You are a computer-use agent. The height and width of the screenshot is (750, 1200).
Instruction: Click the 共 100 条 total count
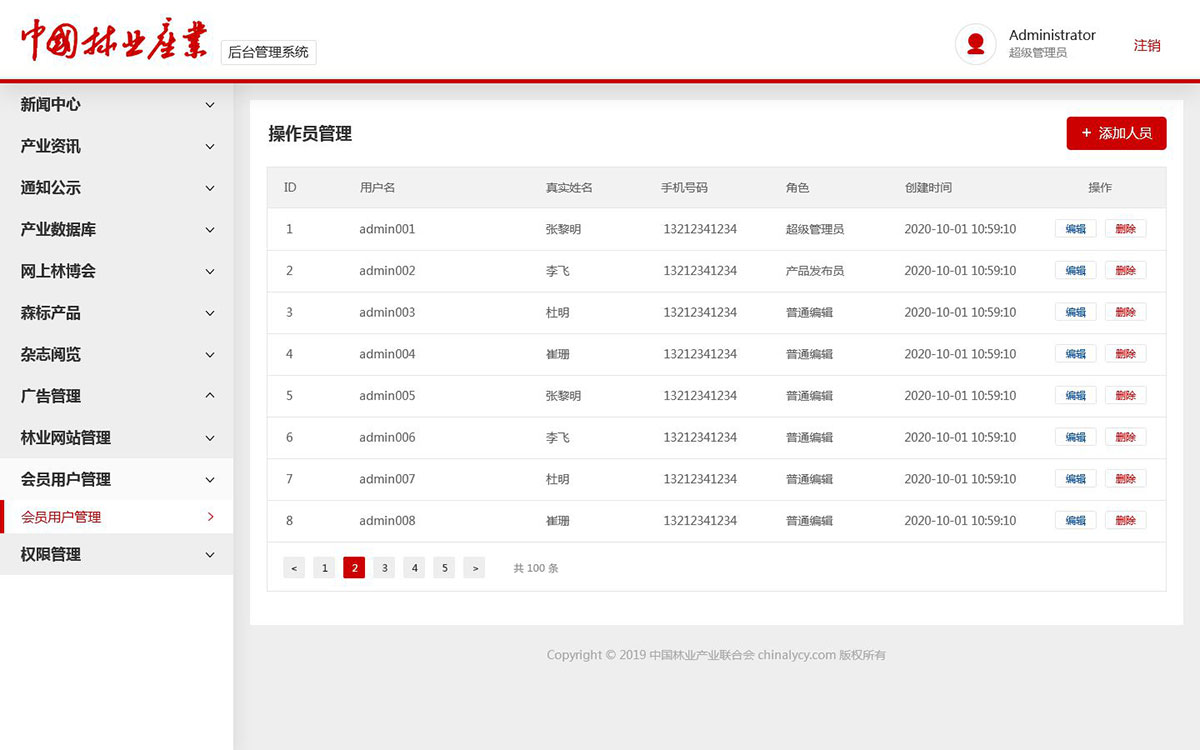coord(536,568)
